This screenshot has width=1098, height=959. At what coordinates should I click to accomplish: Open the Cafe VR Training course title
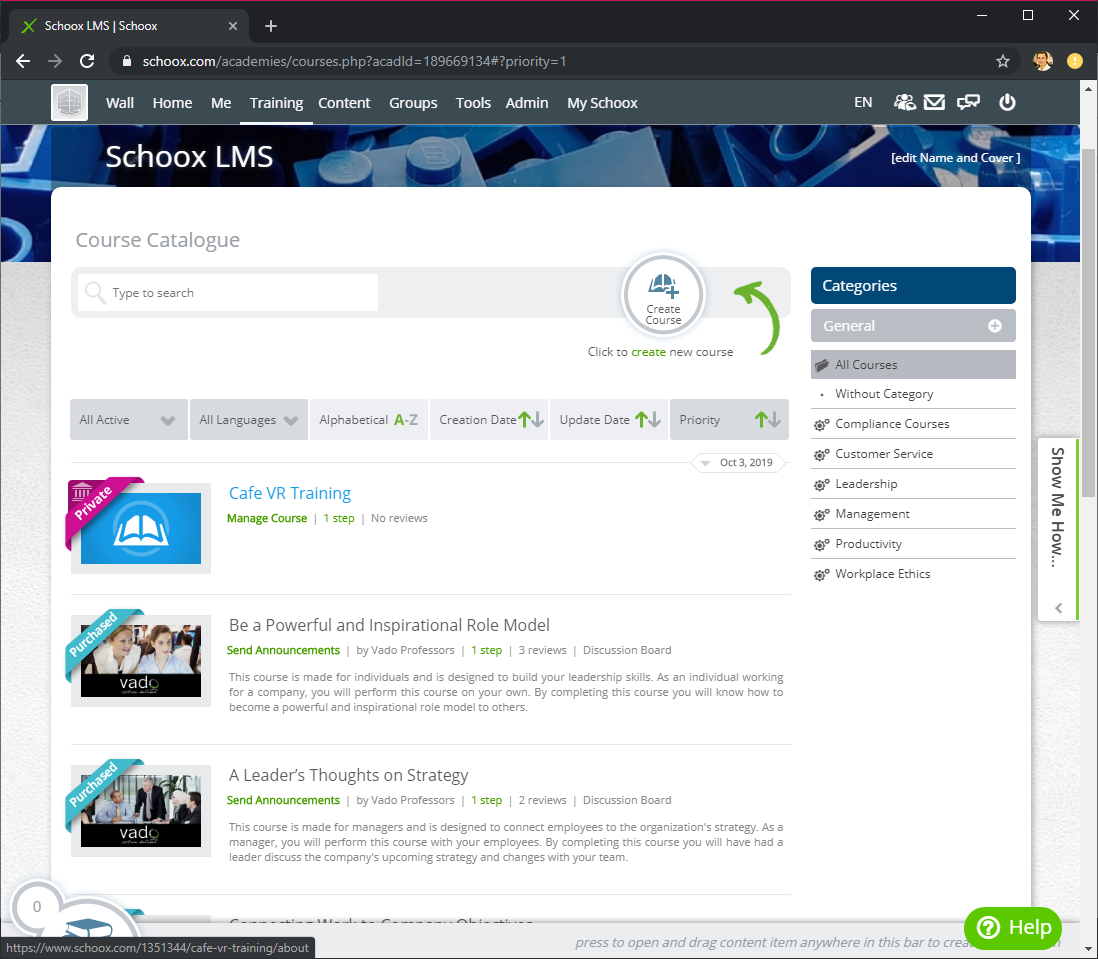click(x=290, y=494)
